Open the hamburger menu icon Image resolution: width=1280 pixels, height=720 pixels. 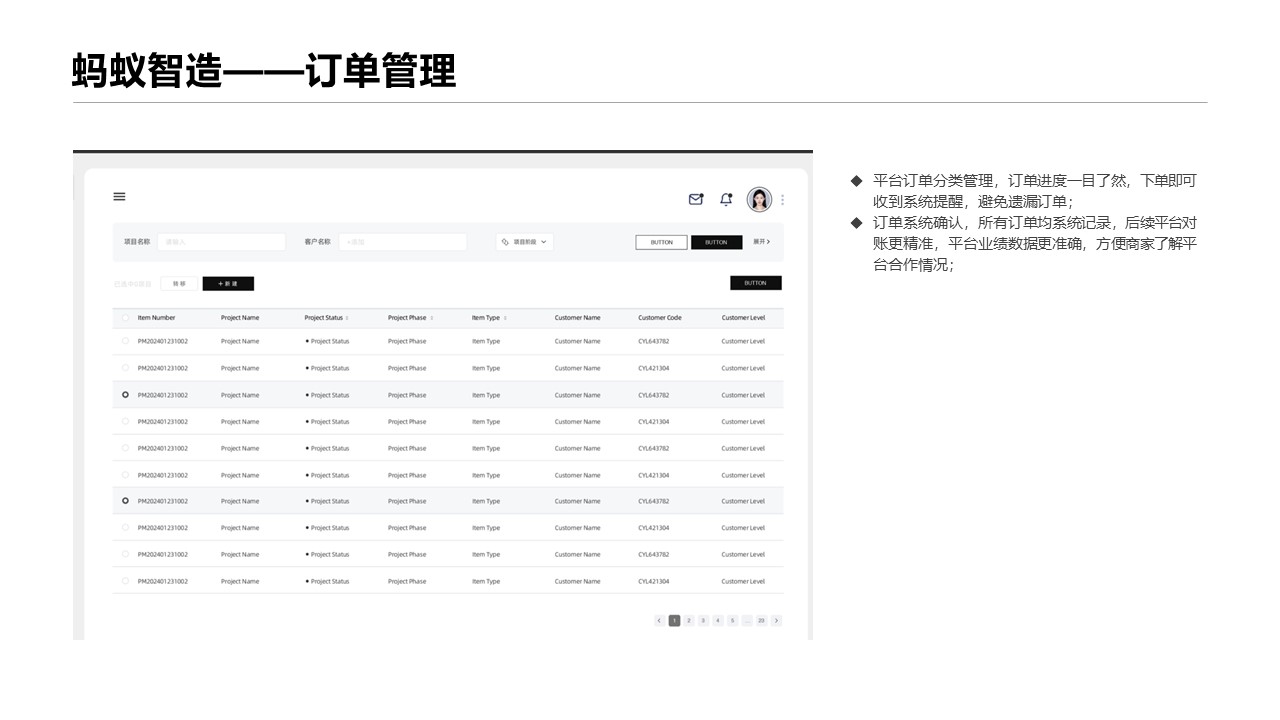tap(119, 197)
